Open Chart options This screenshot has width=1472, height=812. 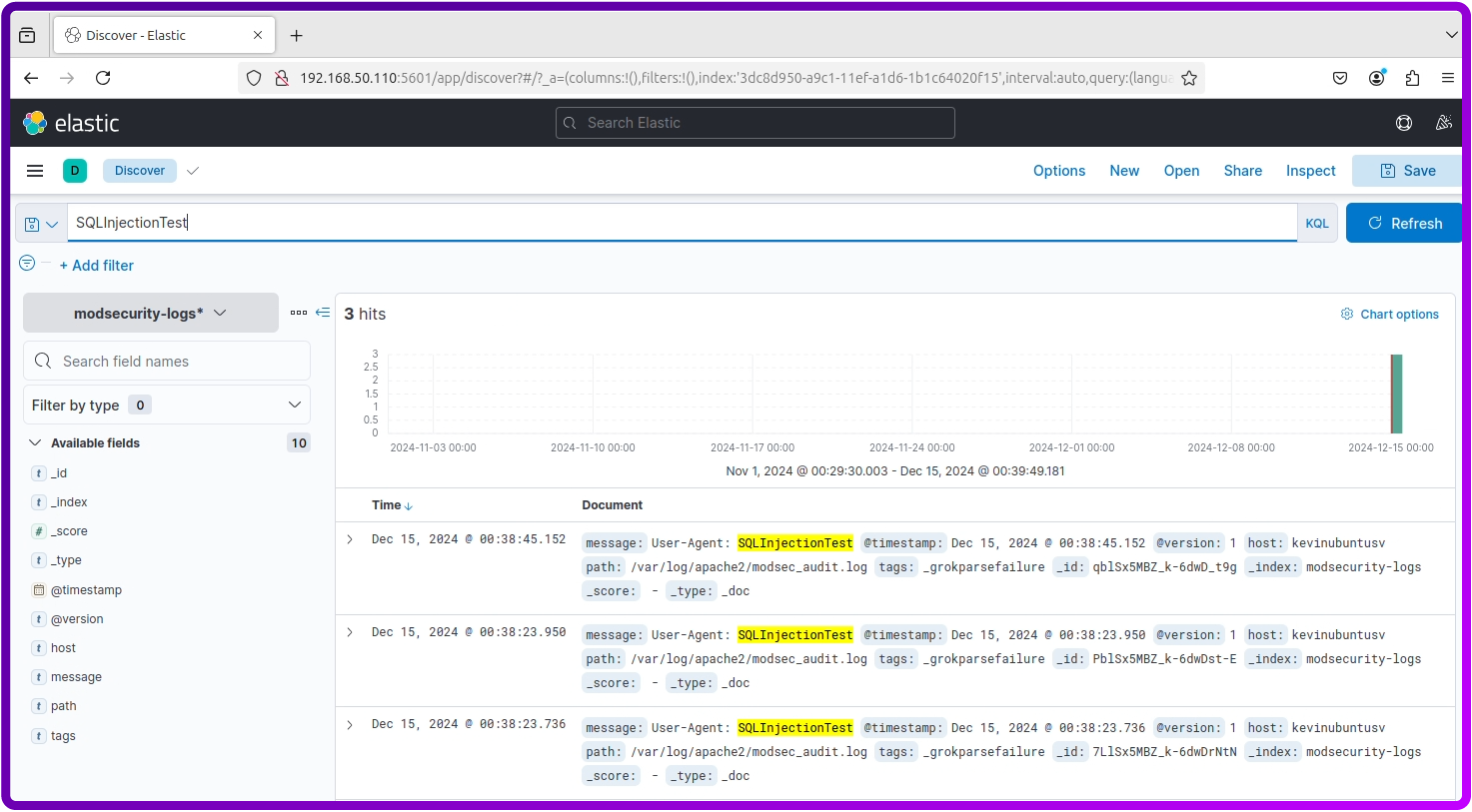point(1389,314)
